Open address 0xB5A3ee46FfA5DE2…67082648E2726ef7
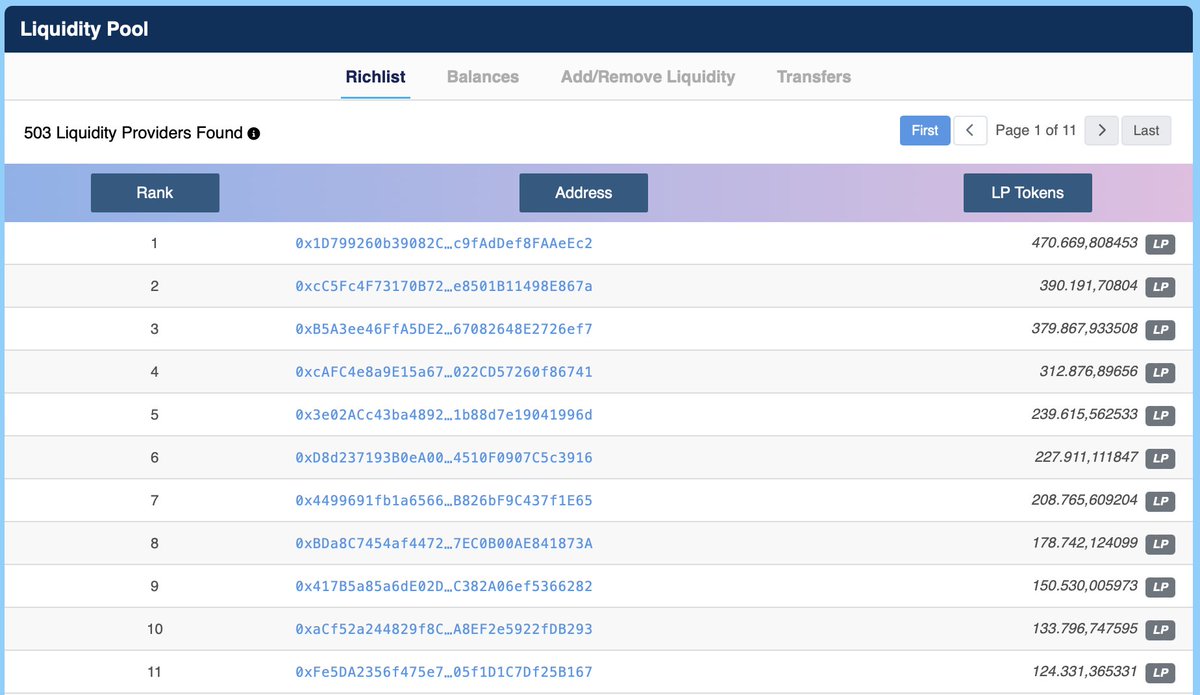The width and height of the screenshot is (1200, 695). tap(444, 329)
